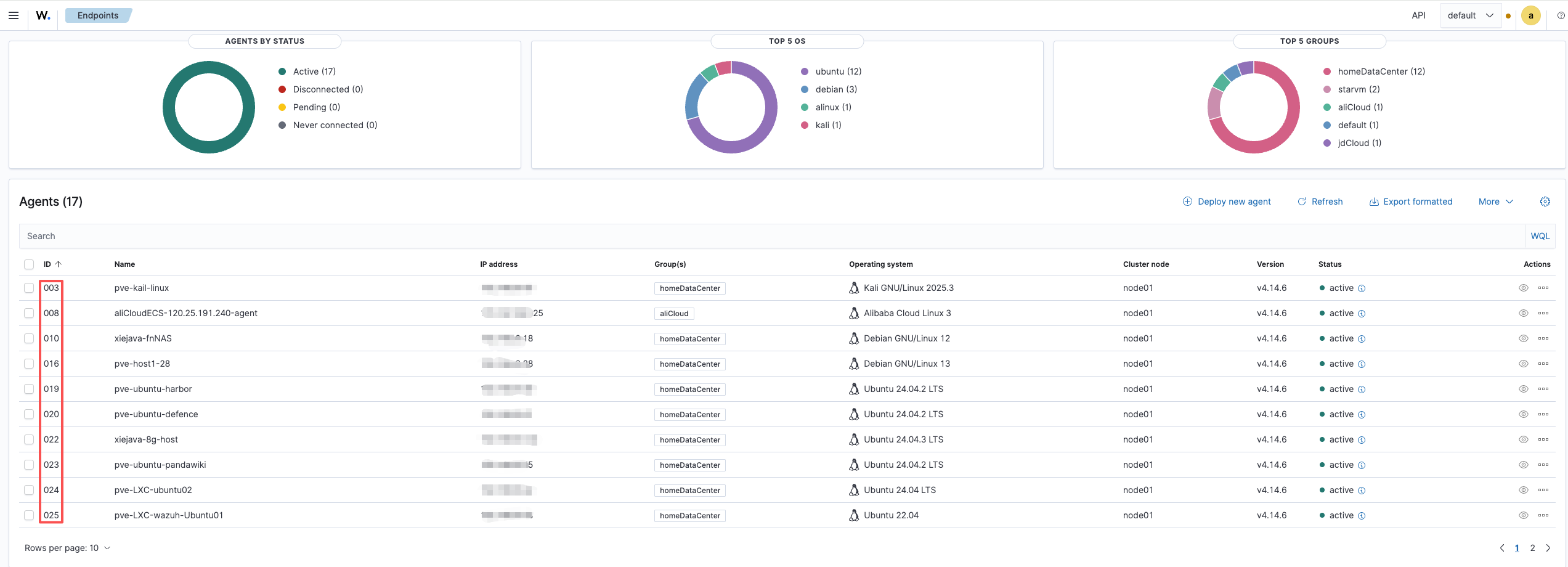
Task: Toggle the select-all agents checkbox
Action: (29, 264)
